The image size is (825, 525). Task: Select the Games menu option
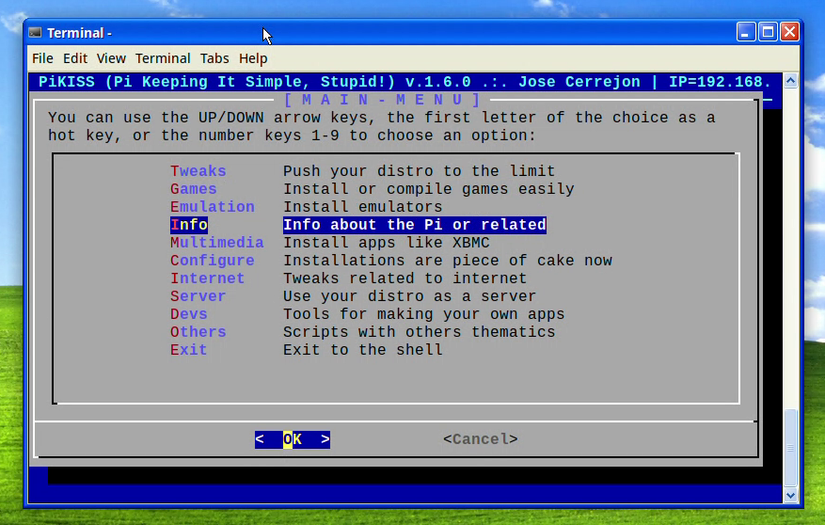[193, 189]
